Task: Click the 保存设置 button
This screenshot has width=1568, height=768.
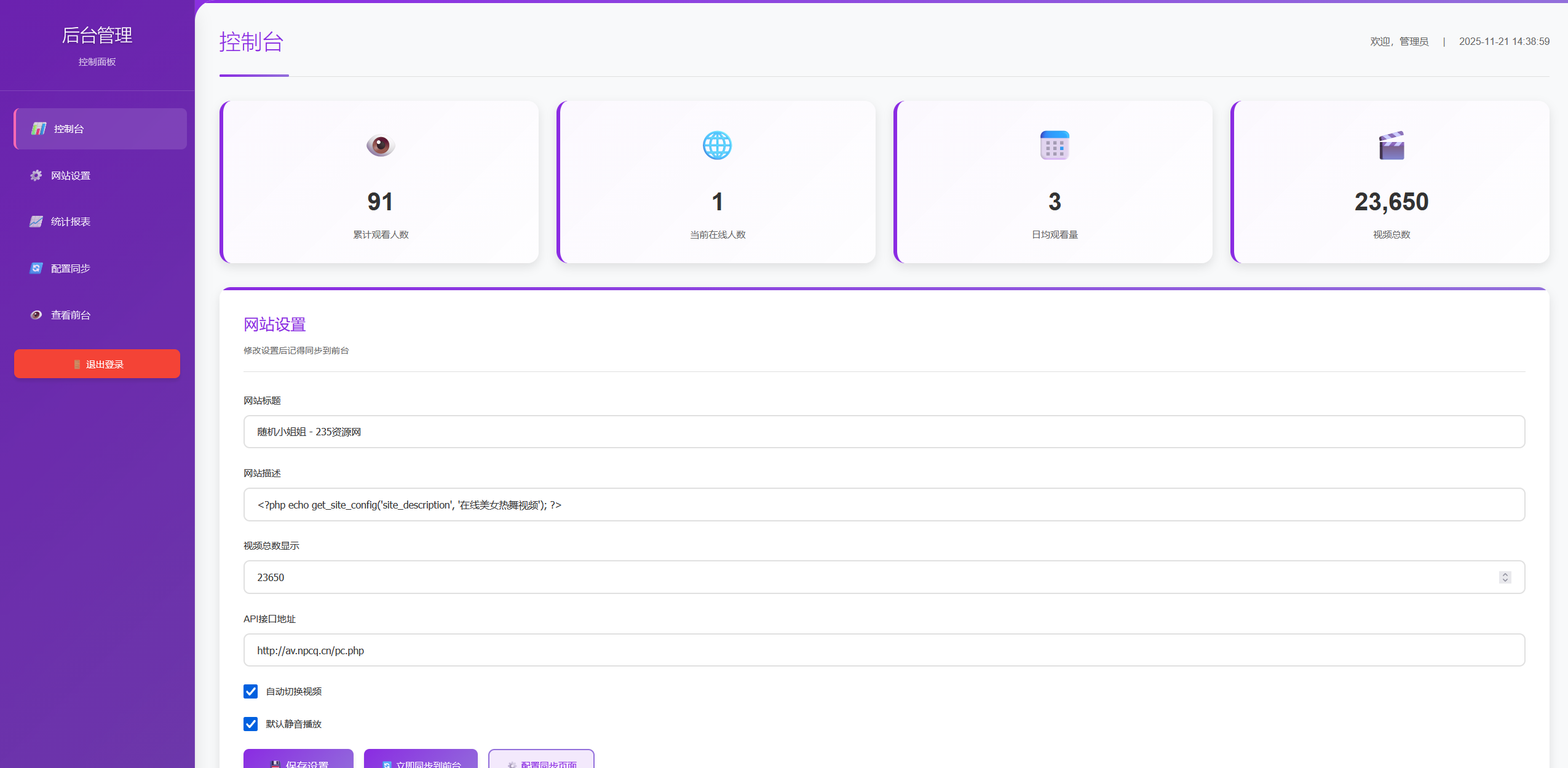Action: (x=298, y=763)
